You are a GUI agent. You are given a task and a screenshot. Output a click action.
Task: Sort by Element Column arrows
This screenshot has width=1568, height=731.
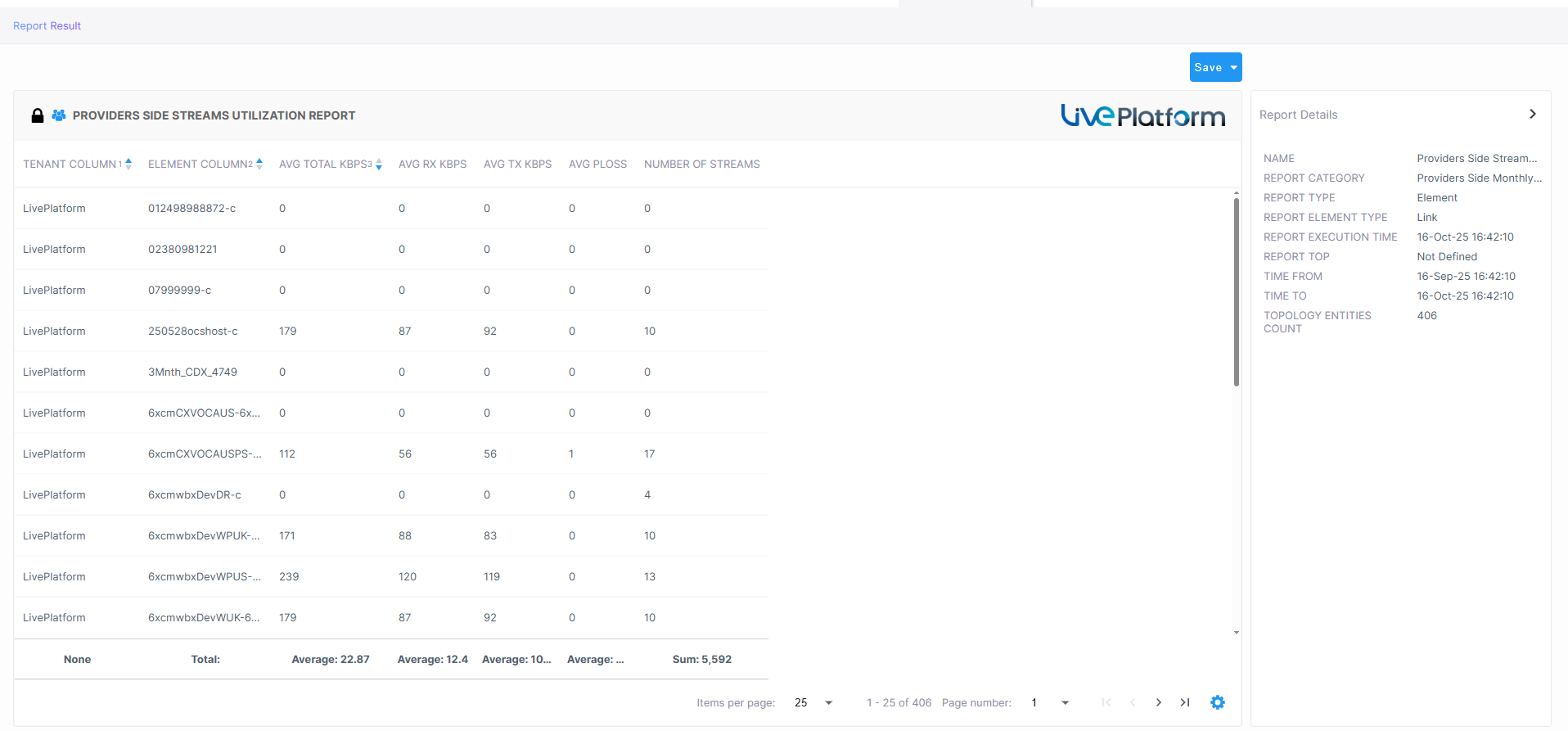pos(259,164)
